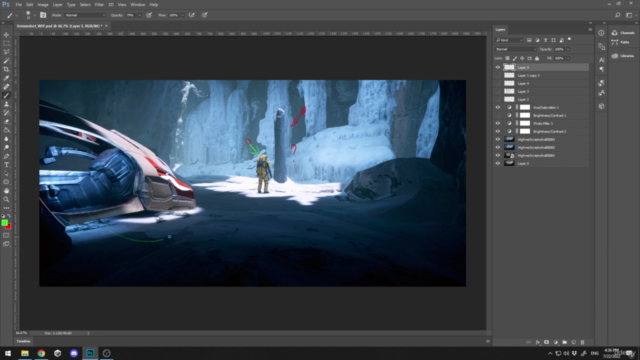640x360 pixels.
Task: Open the tool preset picker arrow
Action: (x=16, y=15)
